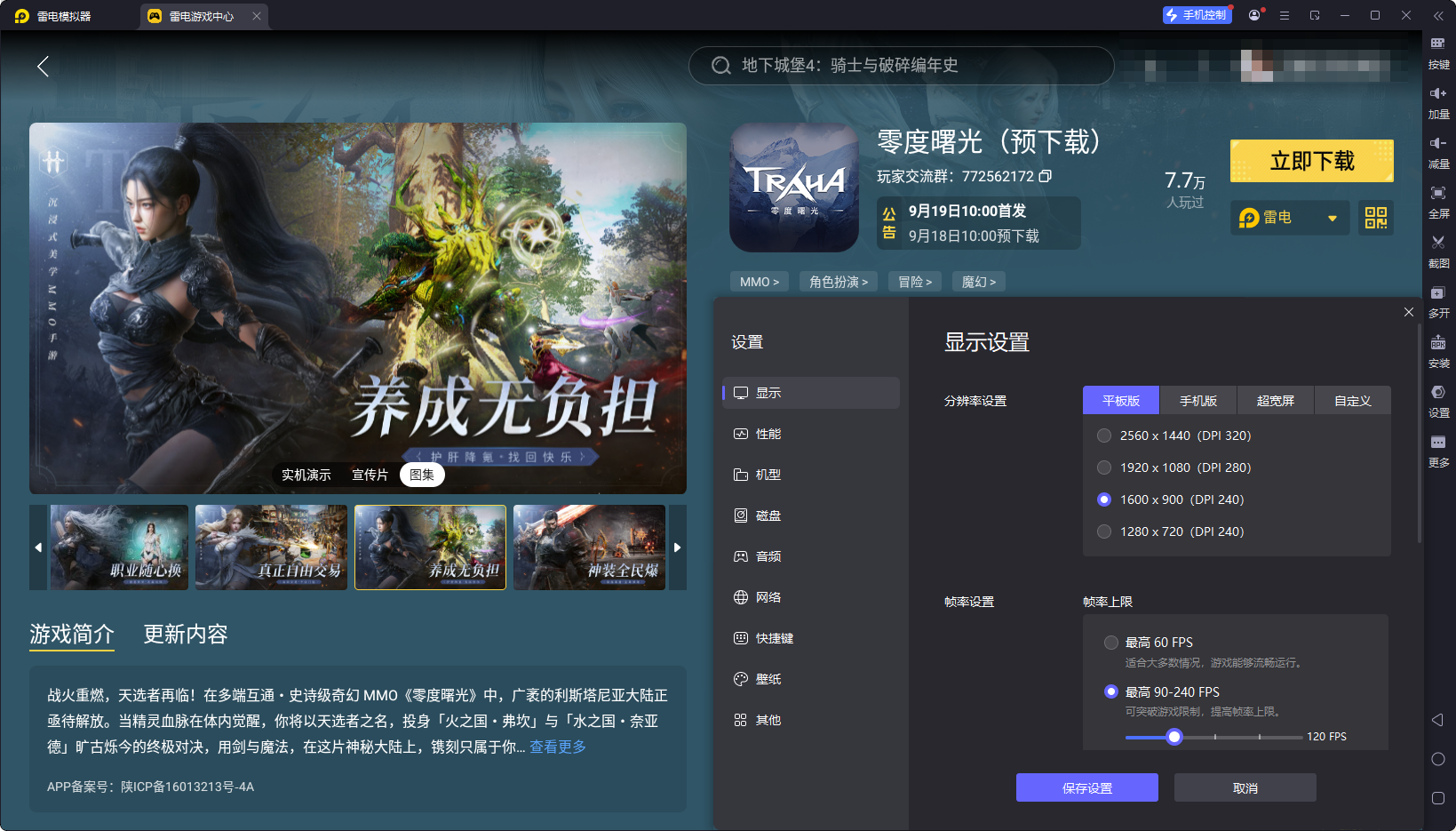Image resolution: width=1456 pixels, height=831 pixels.
Task: Click the install APK (安装) icon
Action: pyautogui.click(x=1437, y=343)
